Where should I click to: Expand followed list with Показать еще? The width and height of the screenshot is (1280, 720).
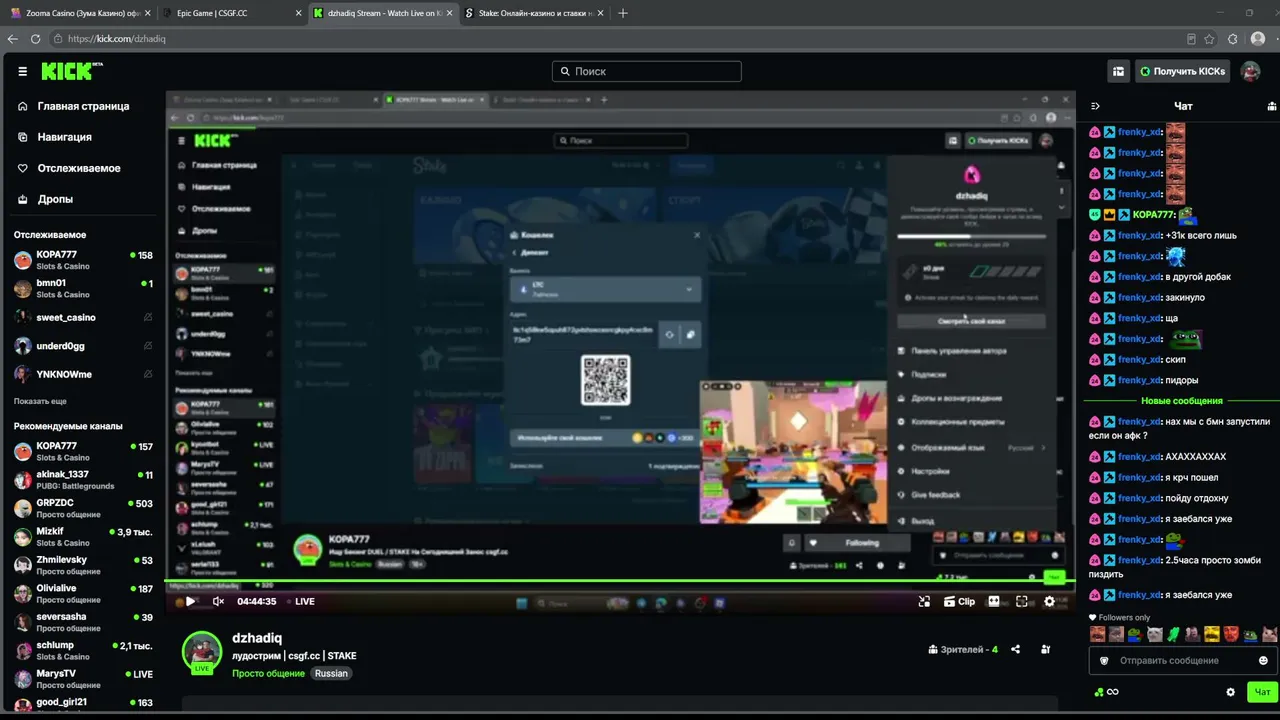tap(40, 401)
